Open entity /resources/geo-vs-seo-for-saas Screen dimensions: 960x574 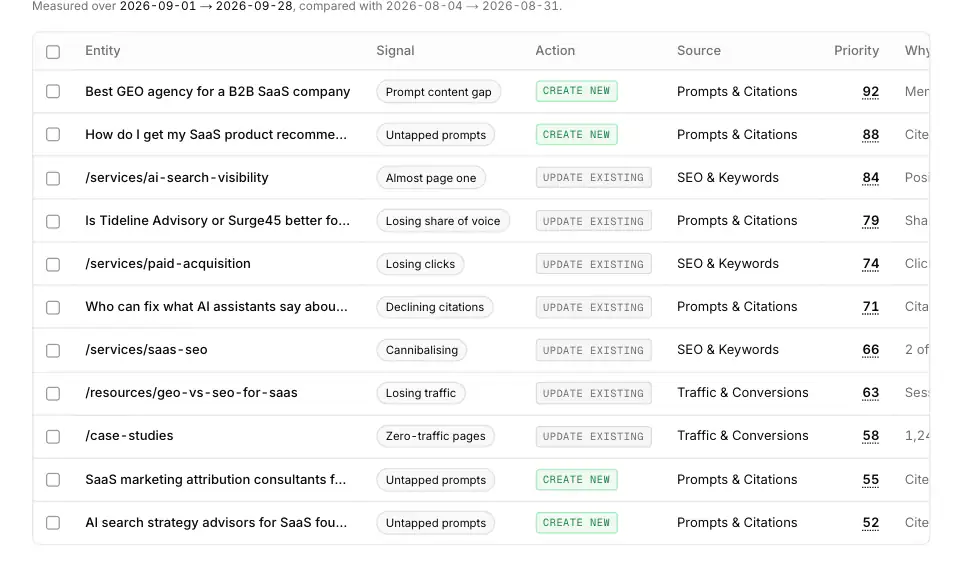191,393
